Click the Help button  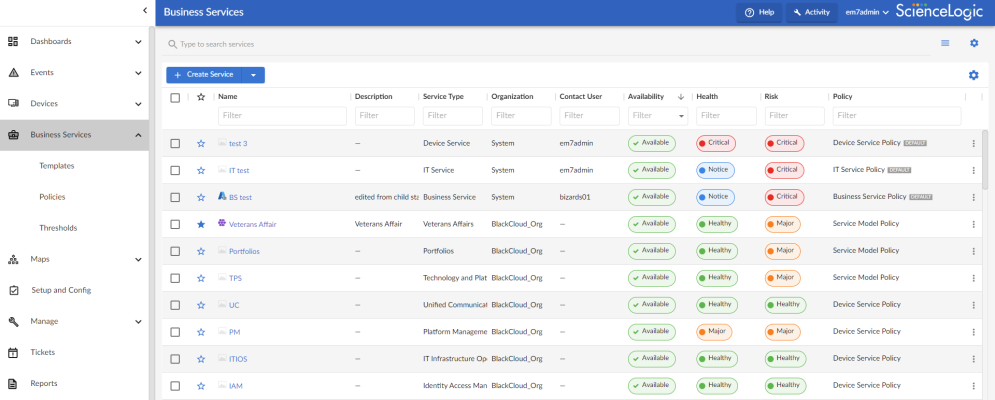tap(759, 12)
